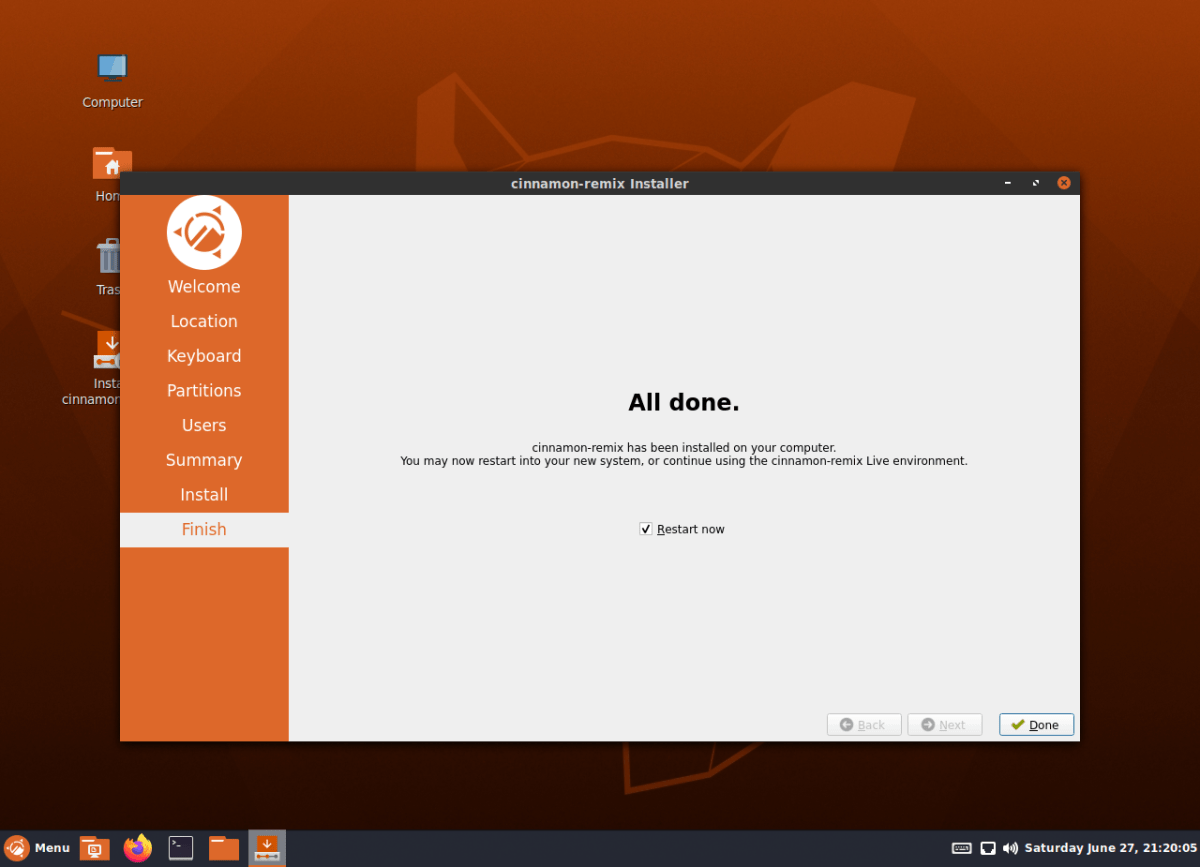Open the Files folder icon on the panel
This screenshot has width=1200, height=867.
point(224,848)
